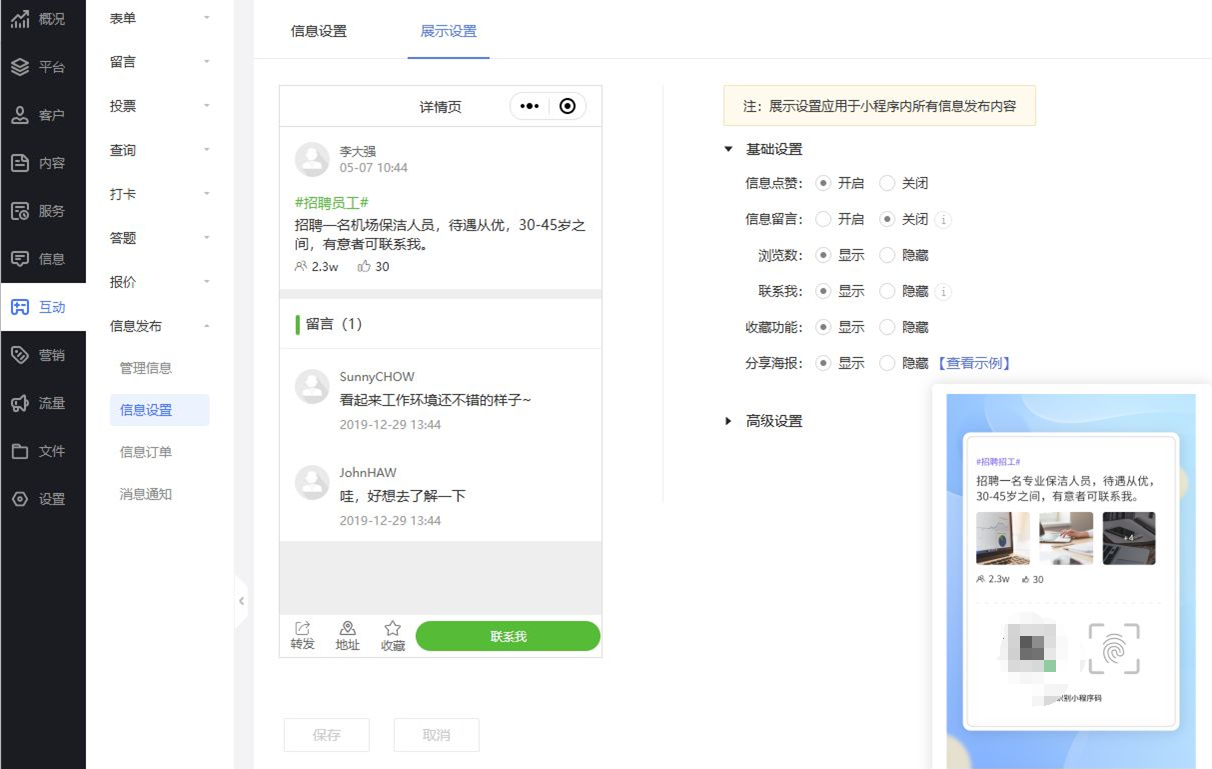The width and height of the screenshot is (1212, 769).
Task: Set 收藏功能 to 隐藏
Action: point(887,328)
